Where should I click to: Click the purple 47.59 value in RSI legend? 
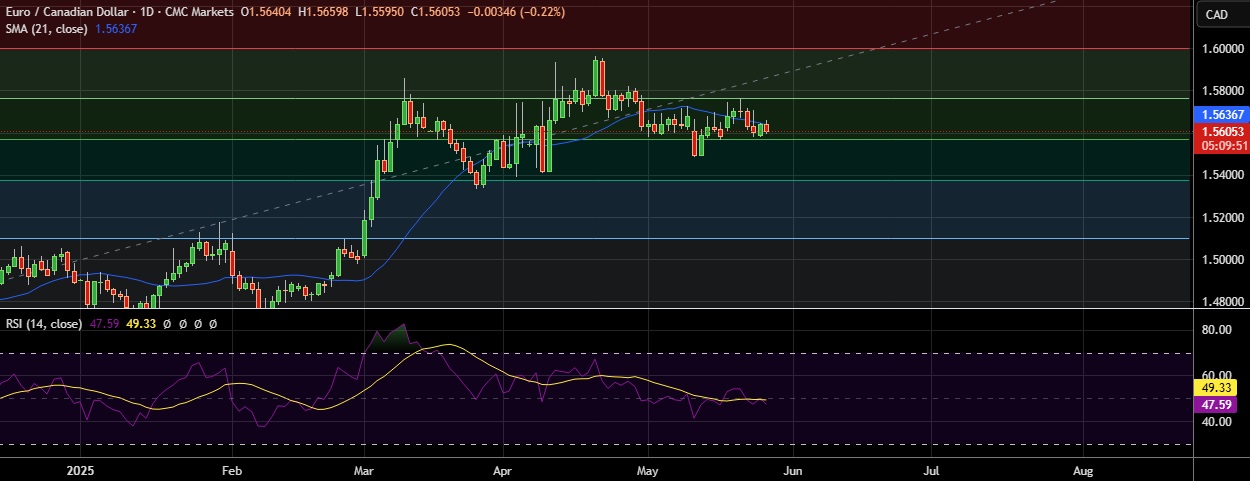click(x=103, y=324)
